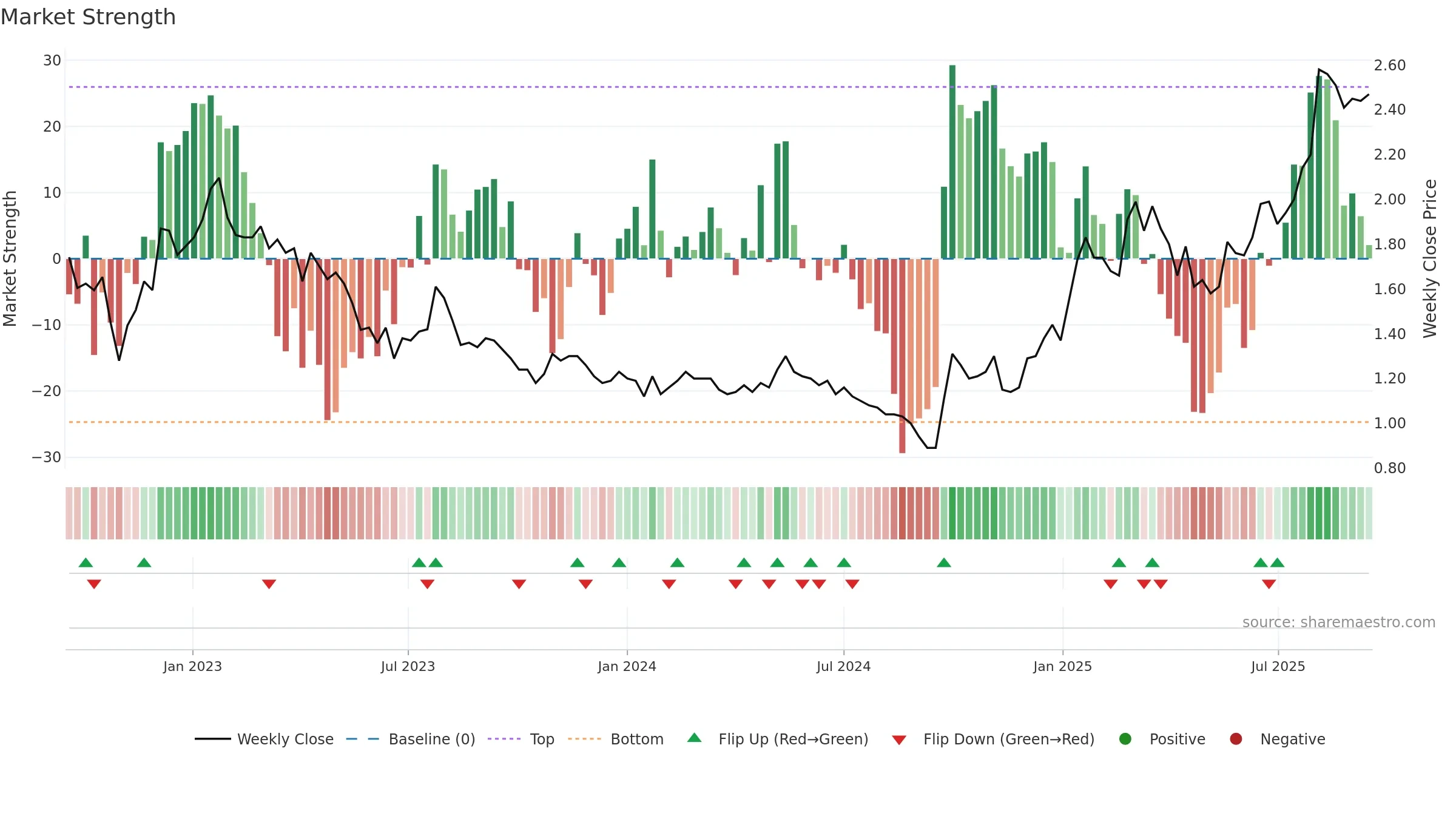Click the Jan 2024 axis label

(x=627, y=667)
